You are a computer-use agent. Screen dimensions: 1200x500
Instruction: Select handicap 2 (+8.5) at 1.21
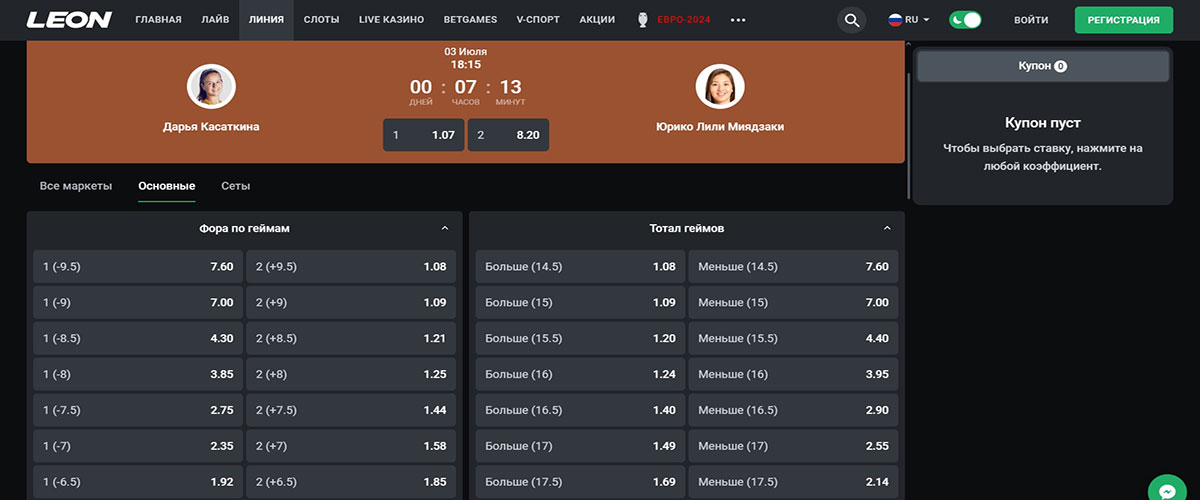coord(351,339)
